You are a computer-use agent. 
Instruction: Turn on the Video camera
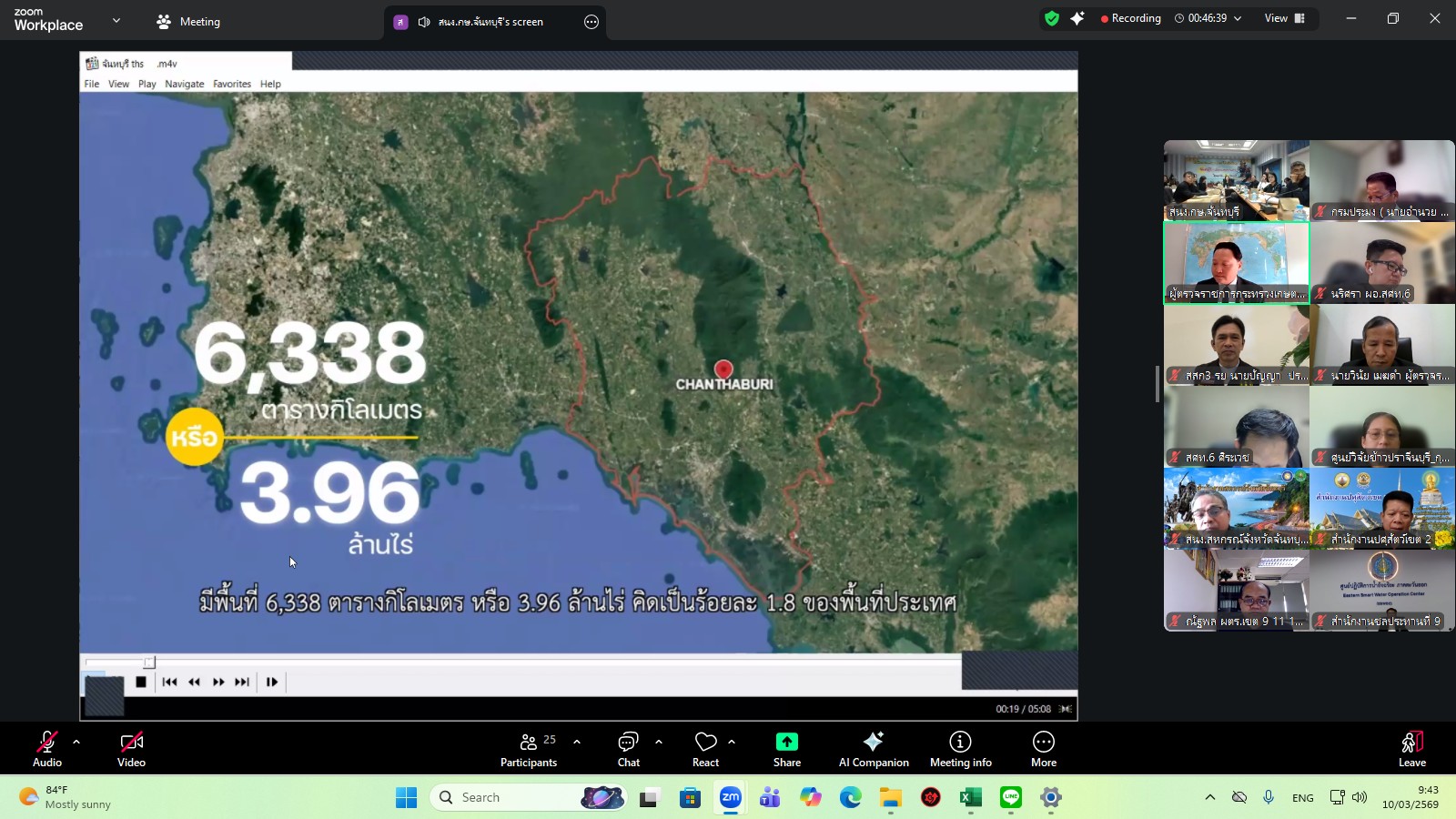131,749
